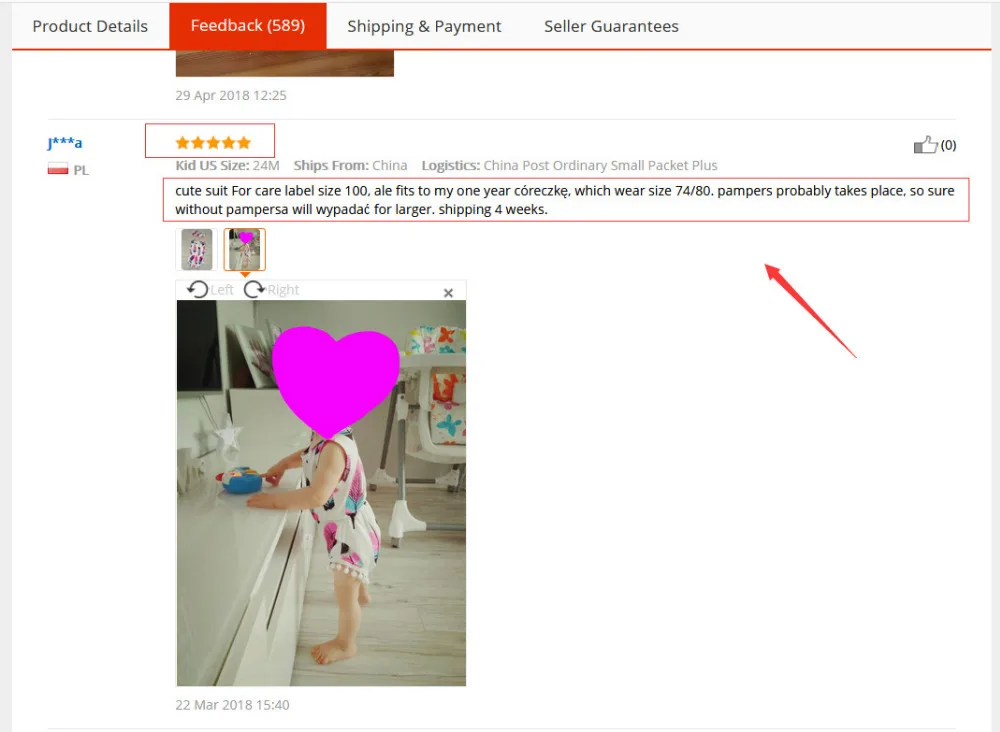Click the Left rotate label
Viewport: 1000px width, 732px height.
222,290
